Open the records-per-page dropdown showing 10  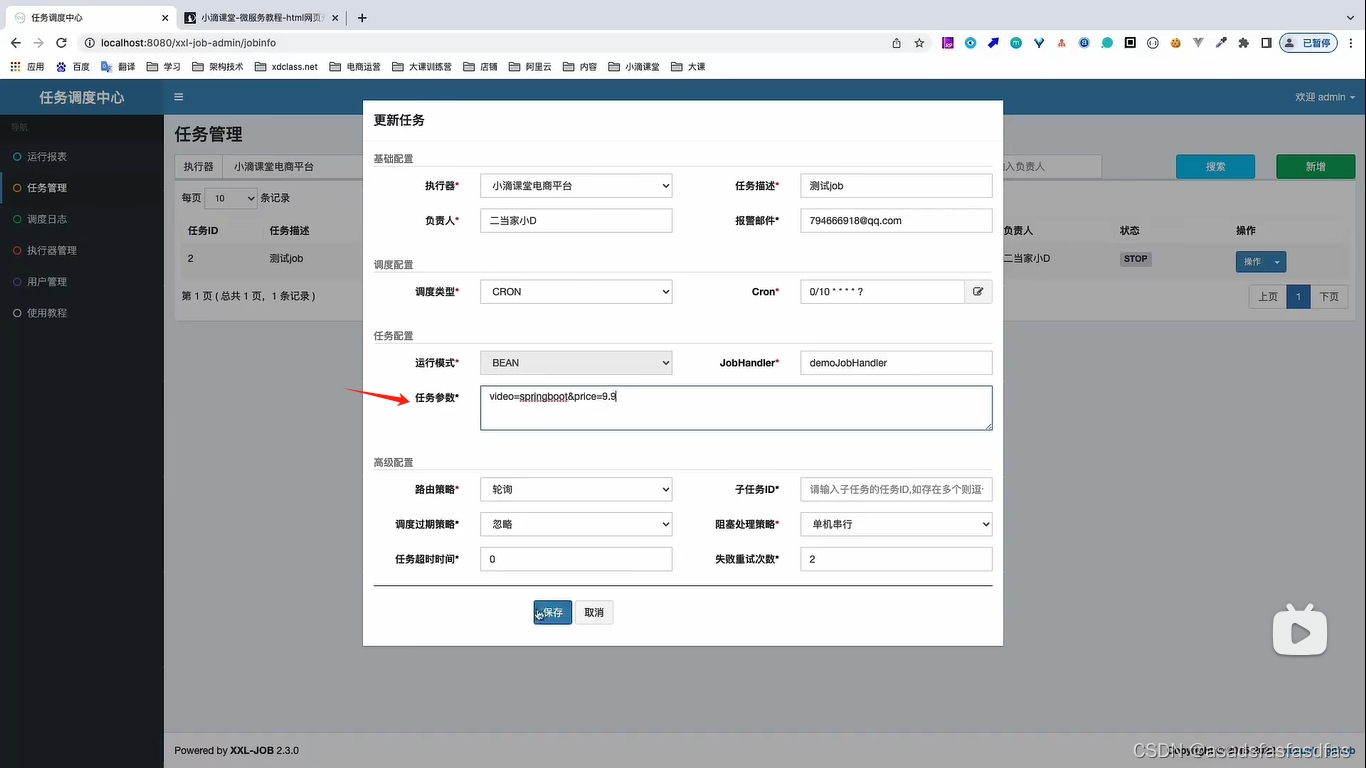[x=231, y=198]
